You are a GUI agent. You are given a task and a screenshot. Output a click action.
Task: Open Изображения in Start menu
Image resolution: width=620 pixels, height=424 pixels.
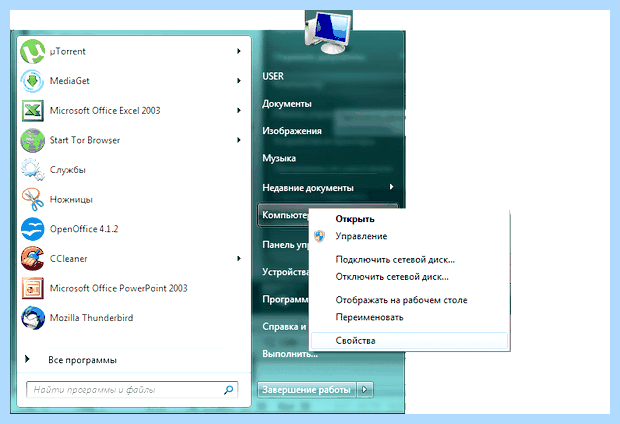pyautogui.click(x=292, y=131)
